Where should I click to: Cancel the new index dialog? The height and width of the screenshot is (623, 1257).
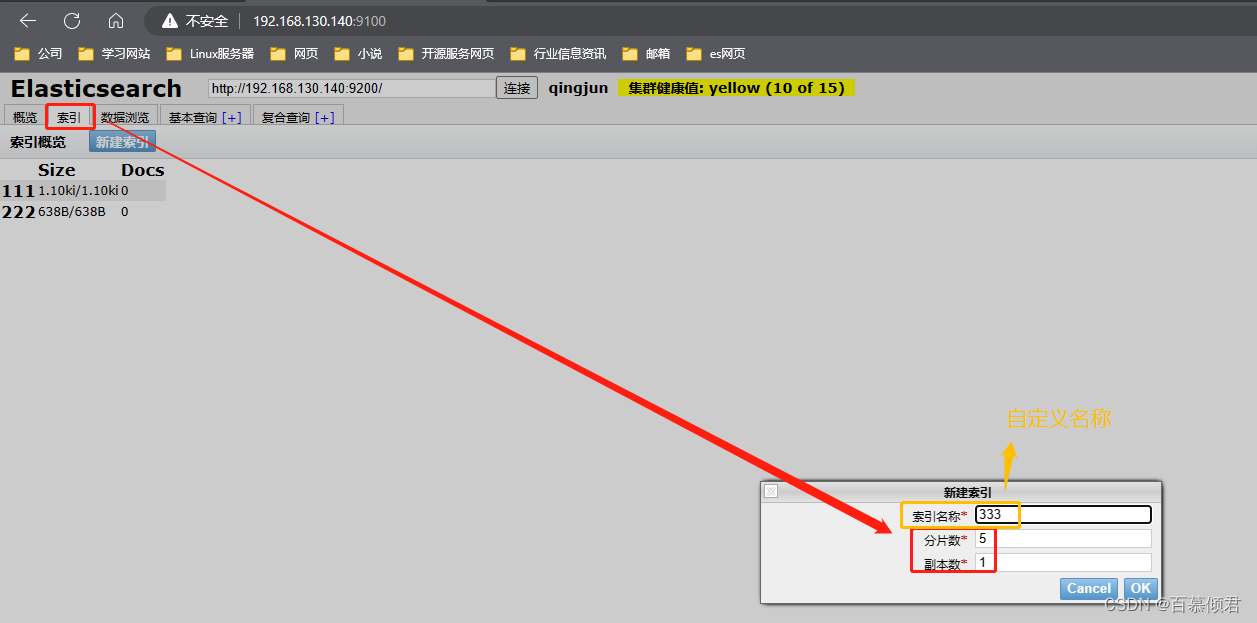click(1089, 589)
